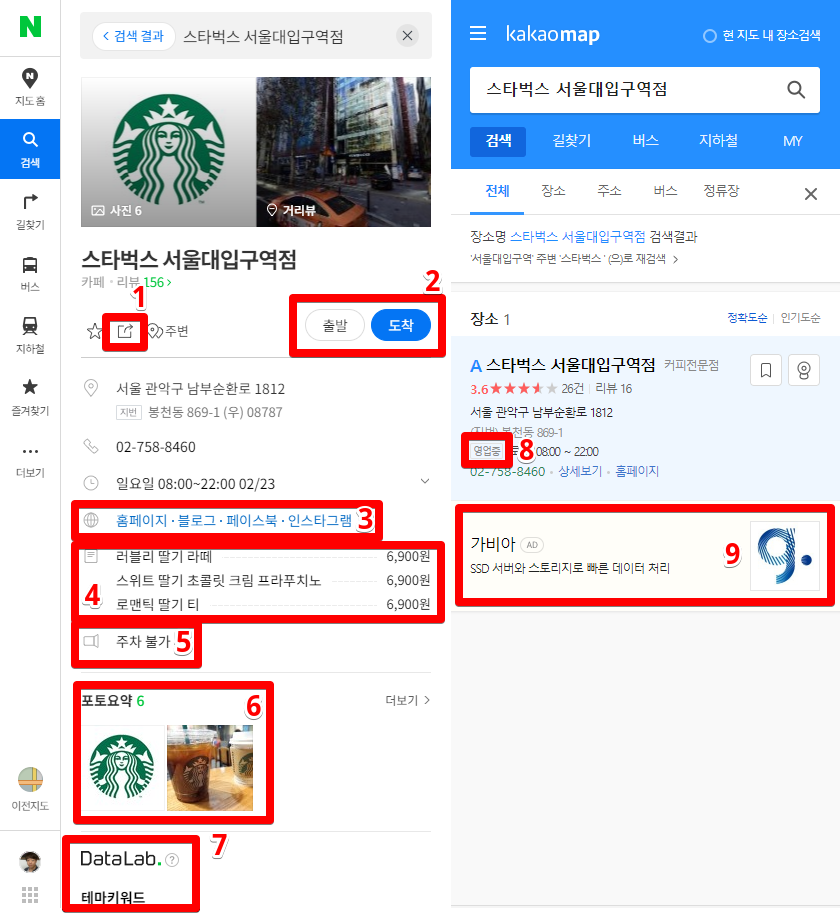840x916 pixels.
Task: Open the iced coffee photo thumbnail
Action: click(210, 768)
